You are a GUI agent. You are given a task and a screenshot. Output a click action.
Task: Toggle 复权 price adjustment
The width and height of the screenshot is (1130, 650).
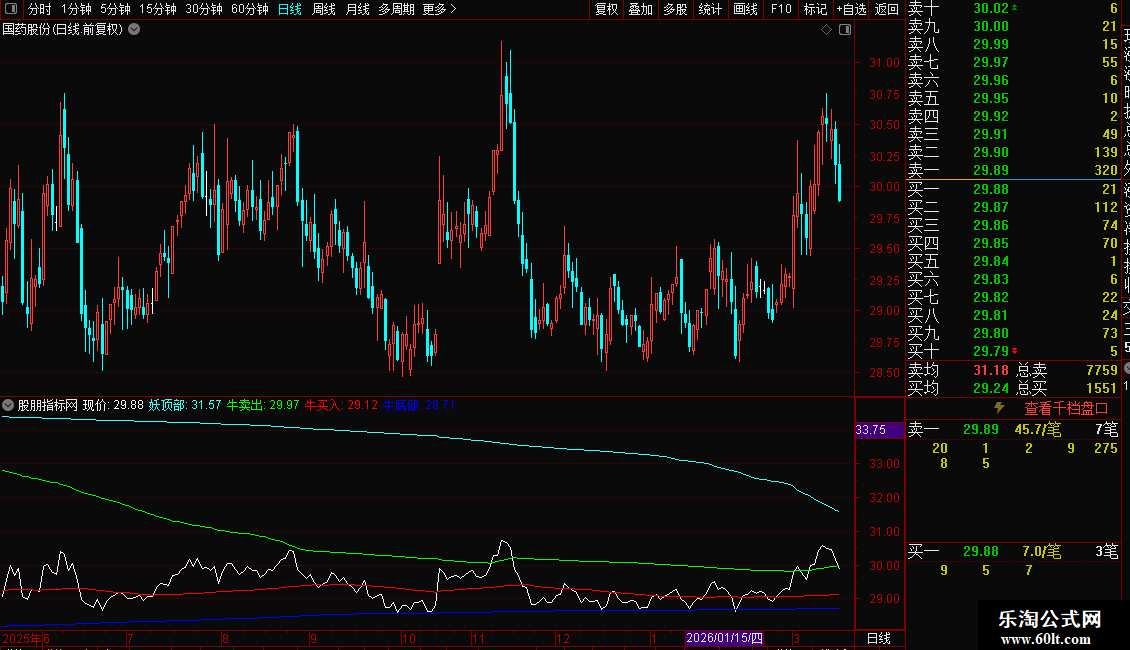[606, 9]
